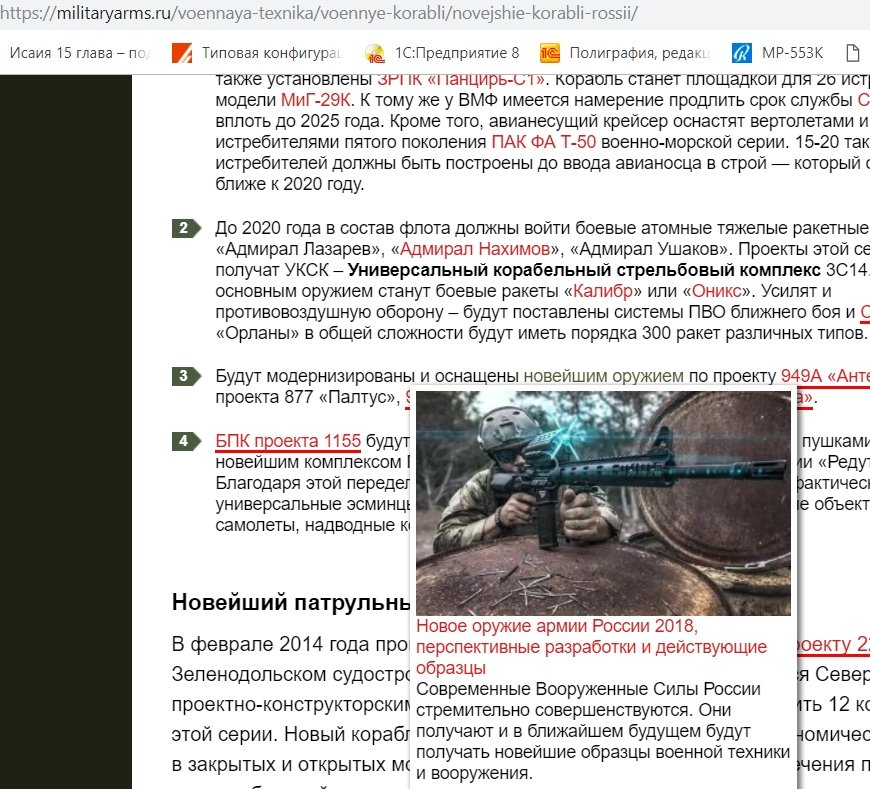Click list marker number 2
Screen dimensions: 870x789
pyautogui.click(x=185, y=229)
